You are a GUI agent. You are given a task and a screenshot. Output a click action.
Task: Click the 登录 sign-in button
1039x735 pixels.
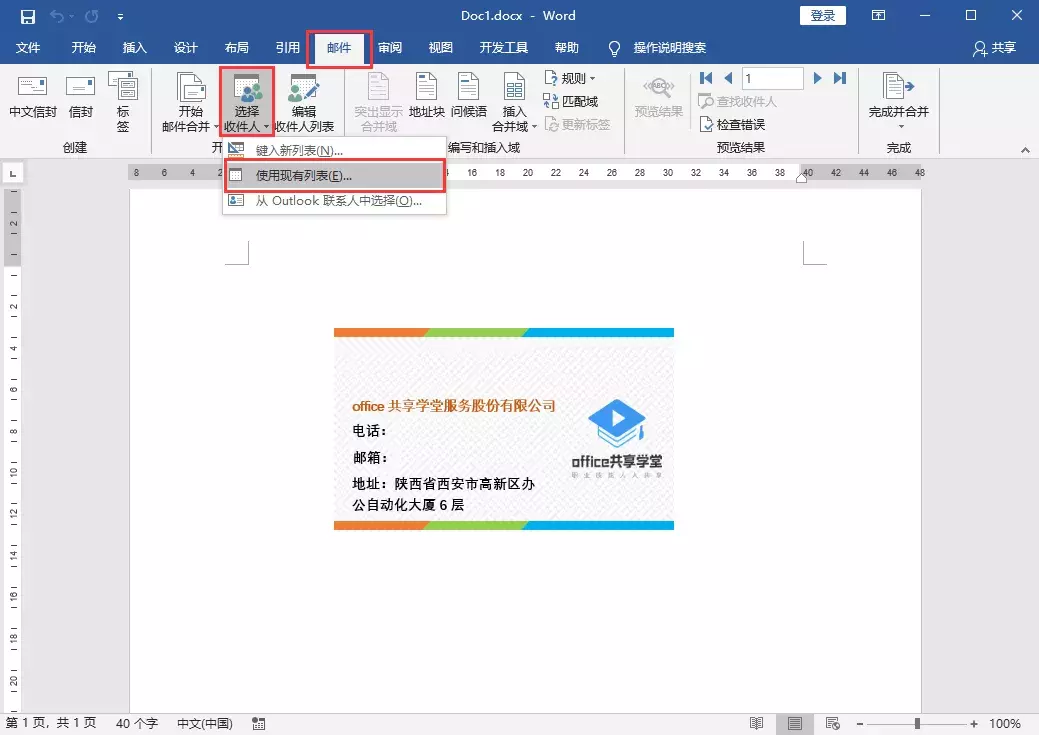pos(822,16)
